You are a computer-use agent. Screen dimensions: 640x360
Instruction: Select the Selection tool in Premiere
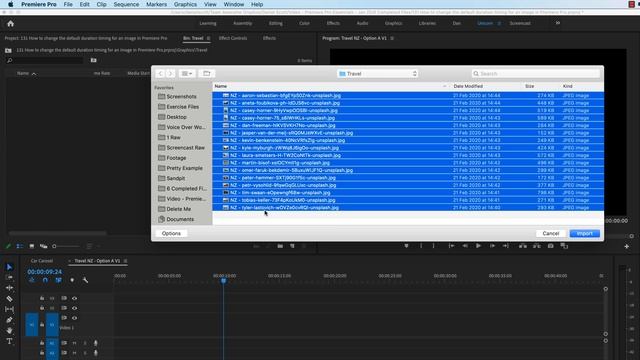pos(9,267)
